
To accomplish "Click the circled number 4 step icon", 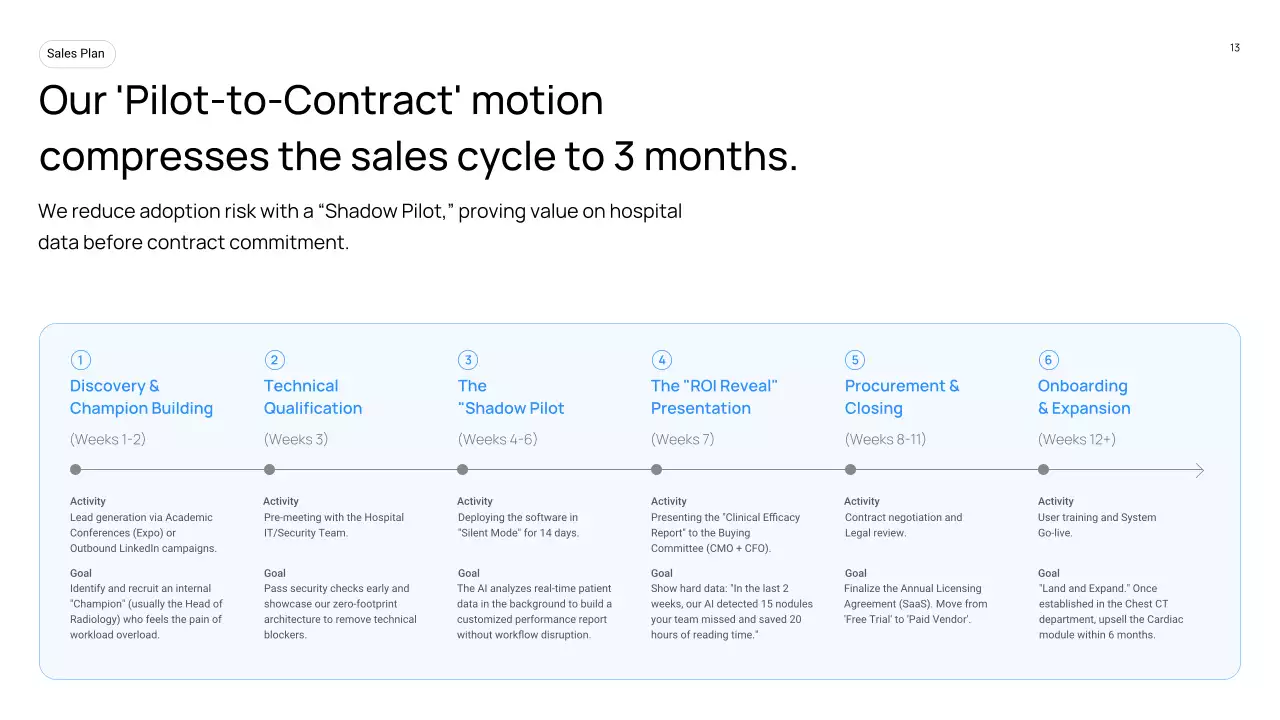I will [661, 360].
